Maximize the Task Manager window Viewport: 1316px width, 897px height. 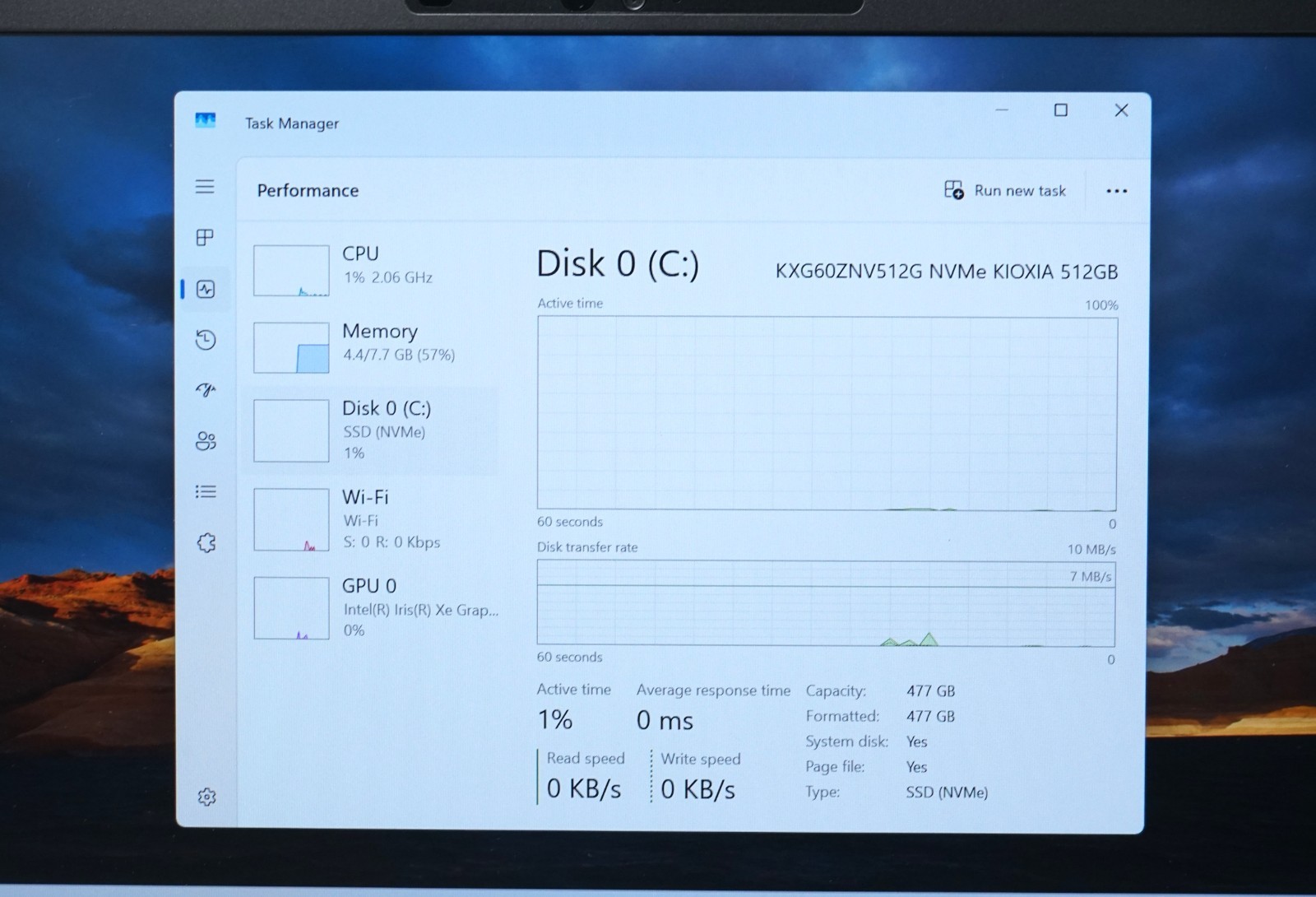pos(1061,110)
